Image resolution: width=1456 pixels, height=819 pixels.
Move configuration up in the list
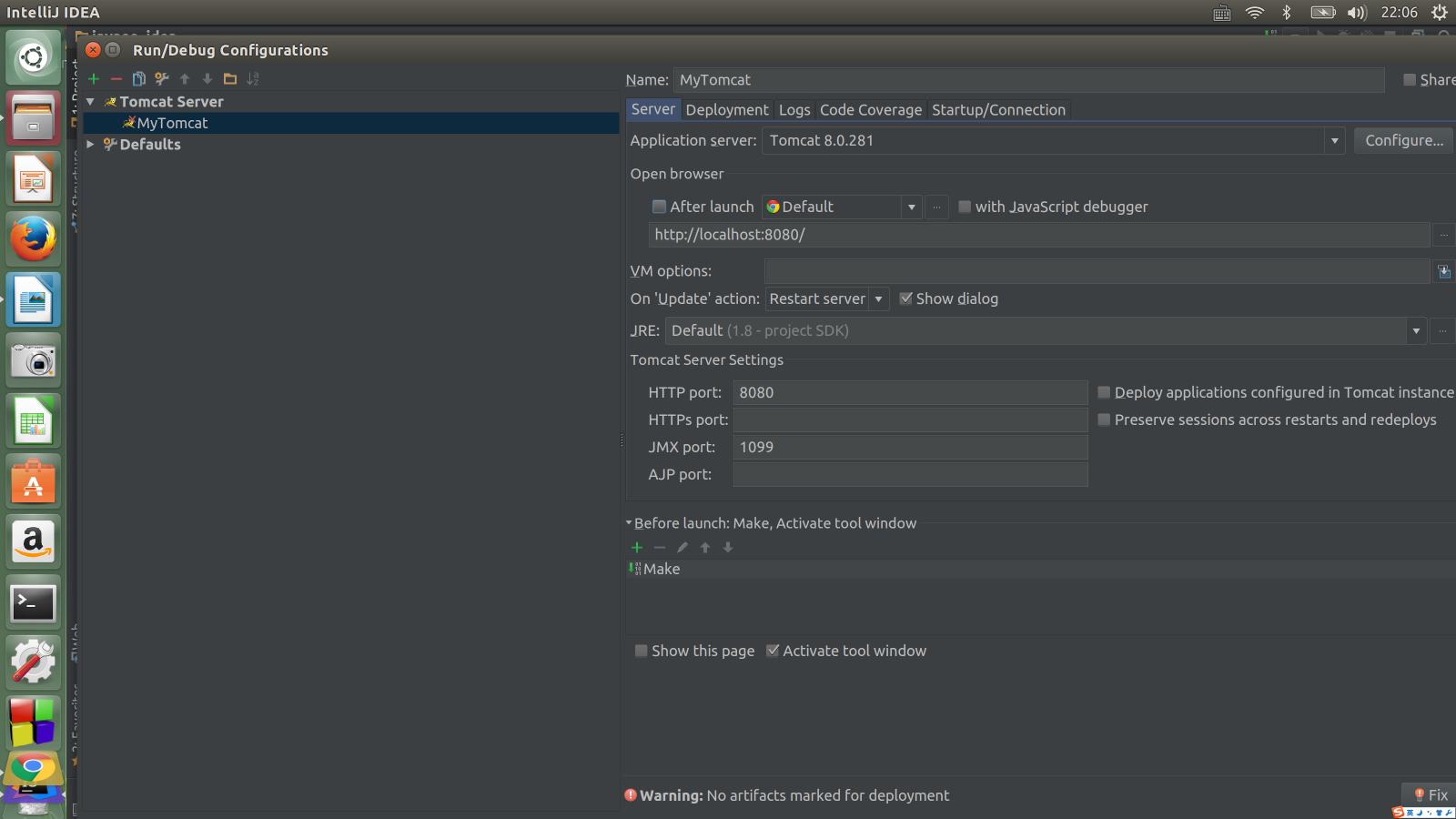pyautogui.click(x=185, y=79)
